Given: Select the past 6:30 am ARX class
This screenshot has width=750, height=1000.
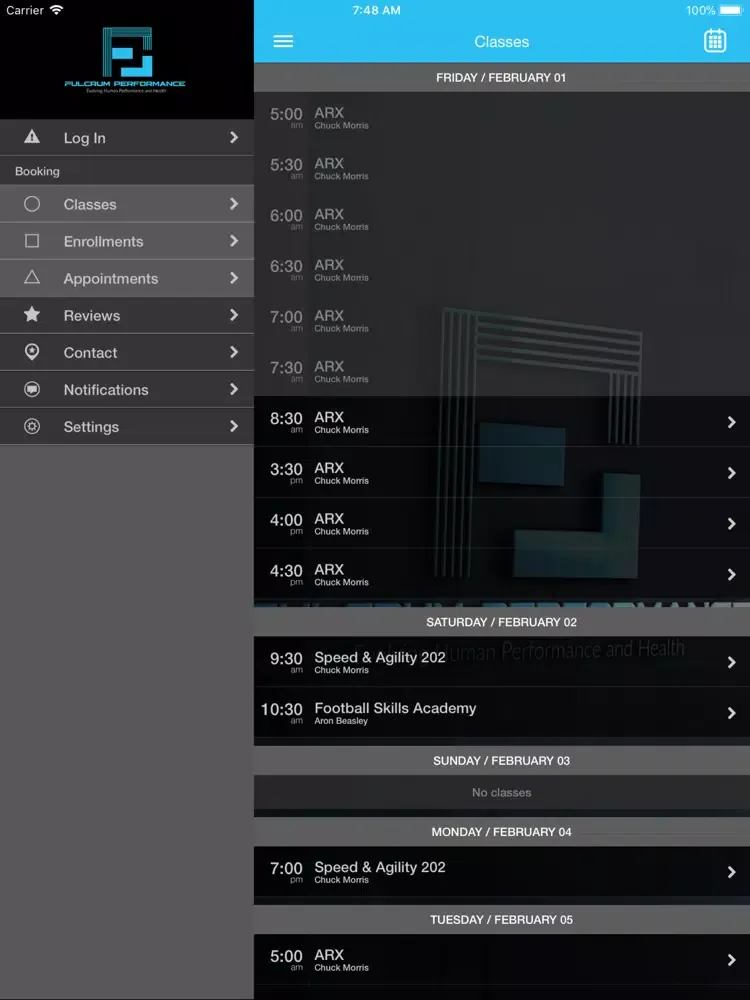Looking at the screenshot, I should (502, 270).
